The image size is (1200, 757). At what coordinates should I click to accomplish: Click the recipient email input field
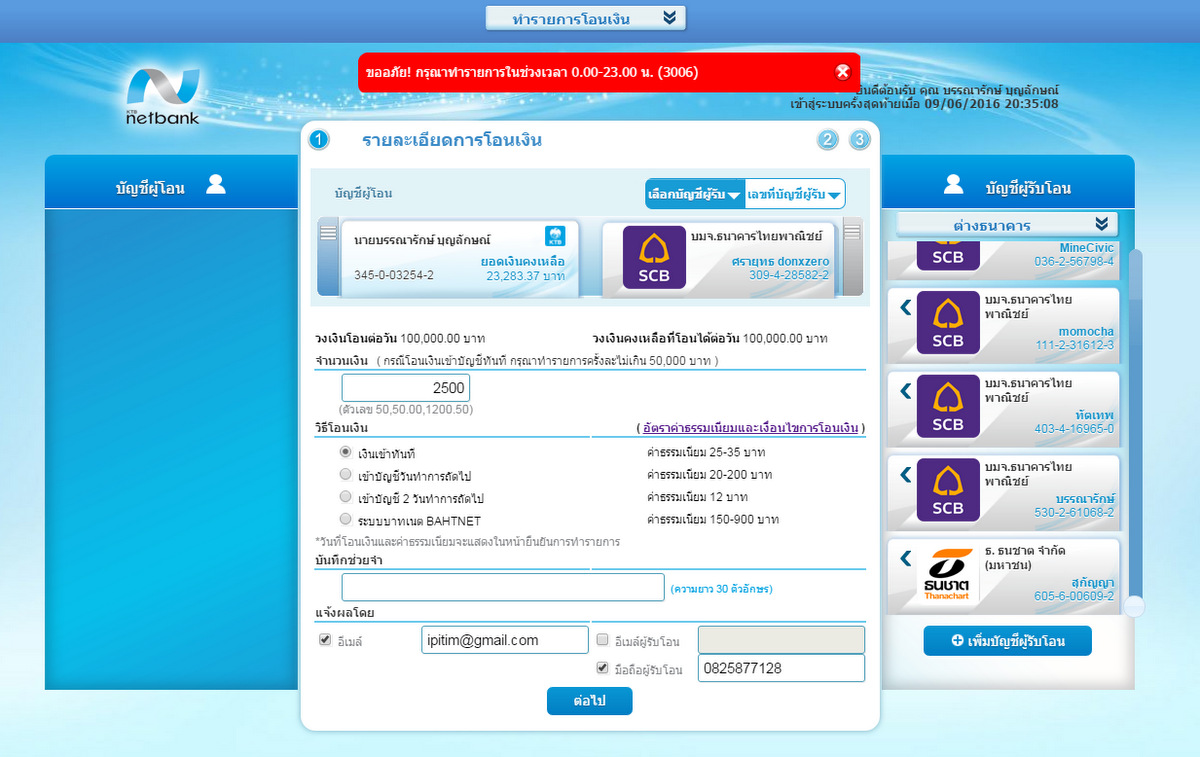781,640
